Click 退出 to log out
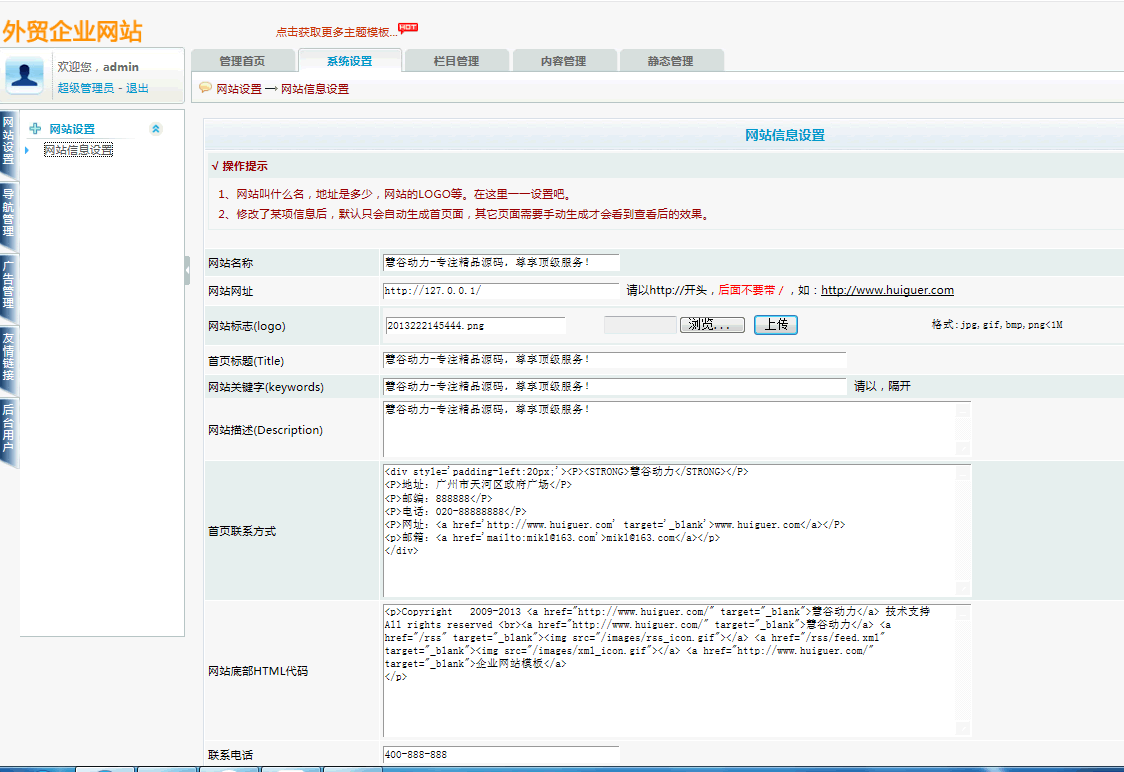1124x772 pixels. click(137, 88)
